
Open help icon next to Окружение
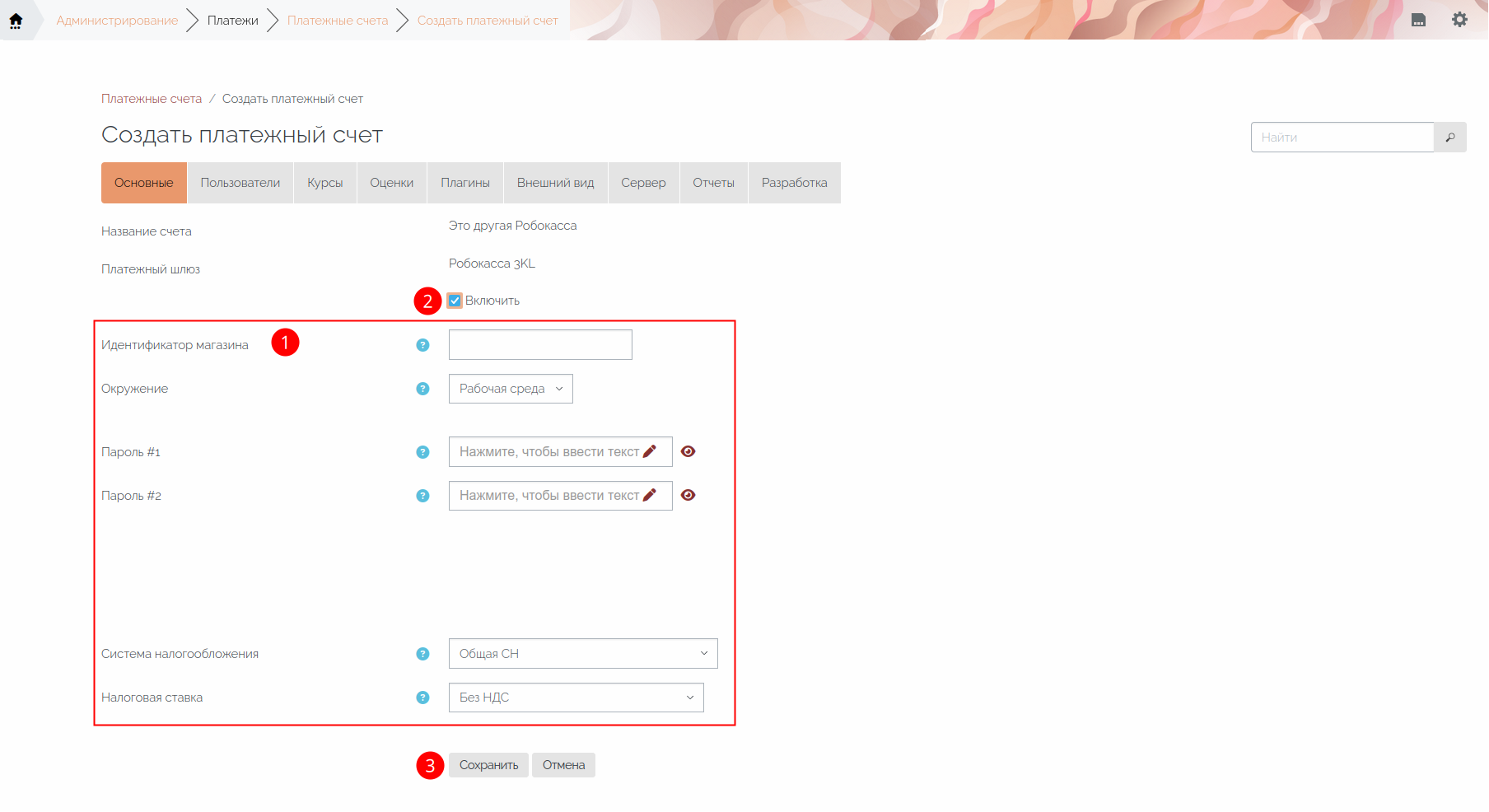(x=422, y=389)
